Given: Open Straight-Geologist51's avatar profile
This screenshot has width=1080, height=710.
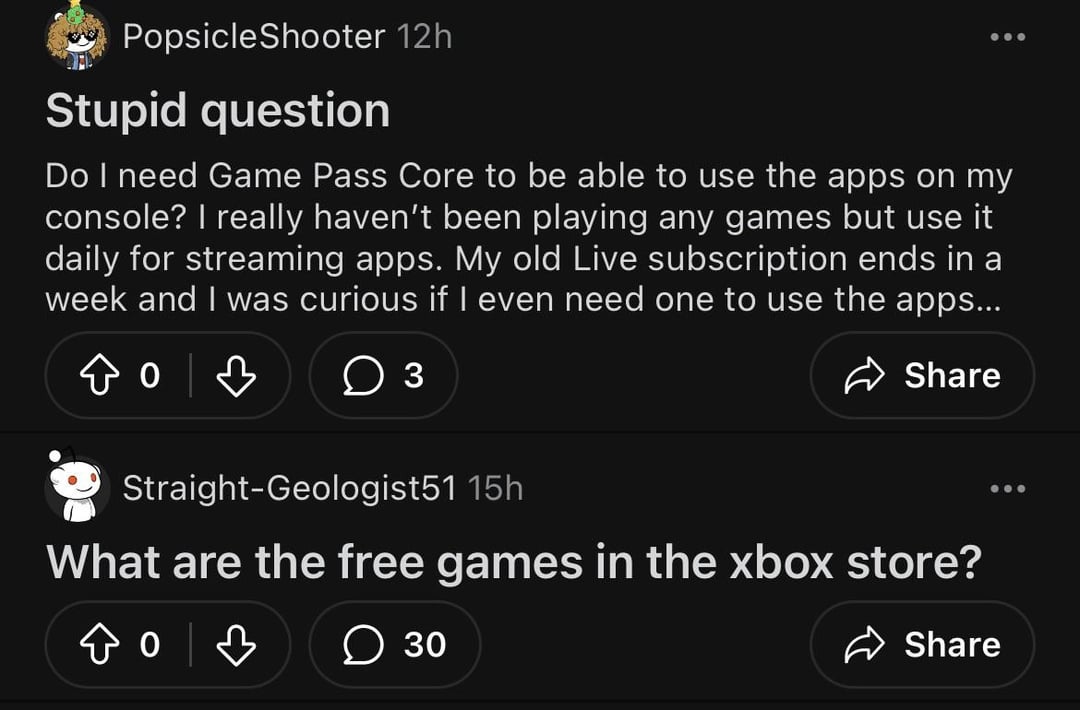Looking at the screenshot, I should pos(76,487).
